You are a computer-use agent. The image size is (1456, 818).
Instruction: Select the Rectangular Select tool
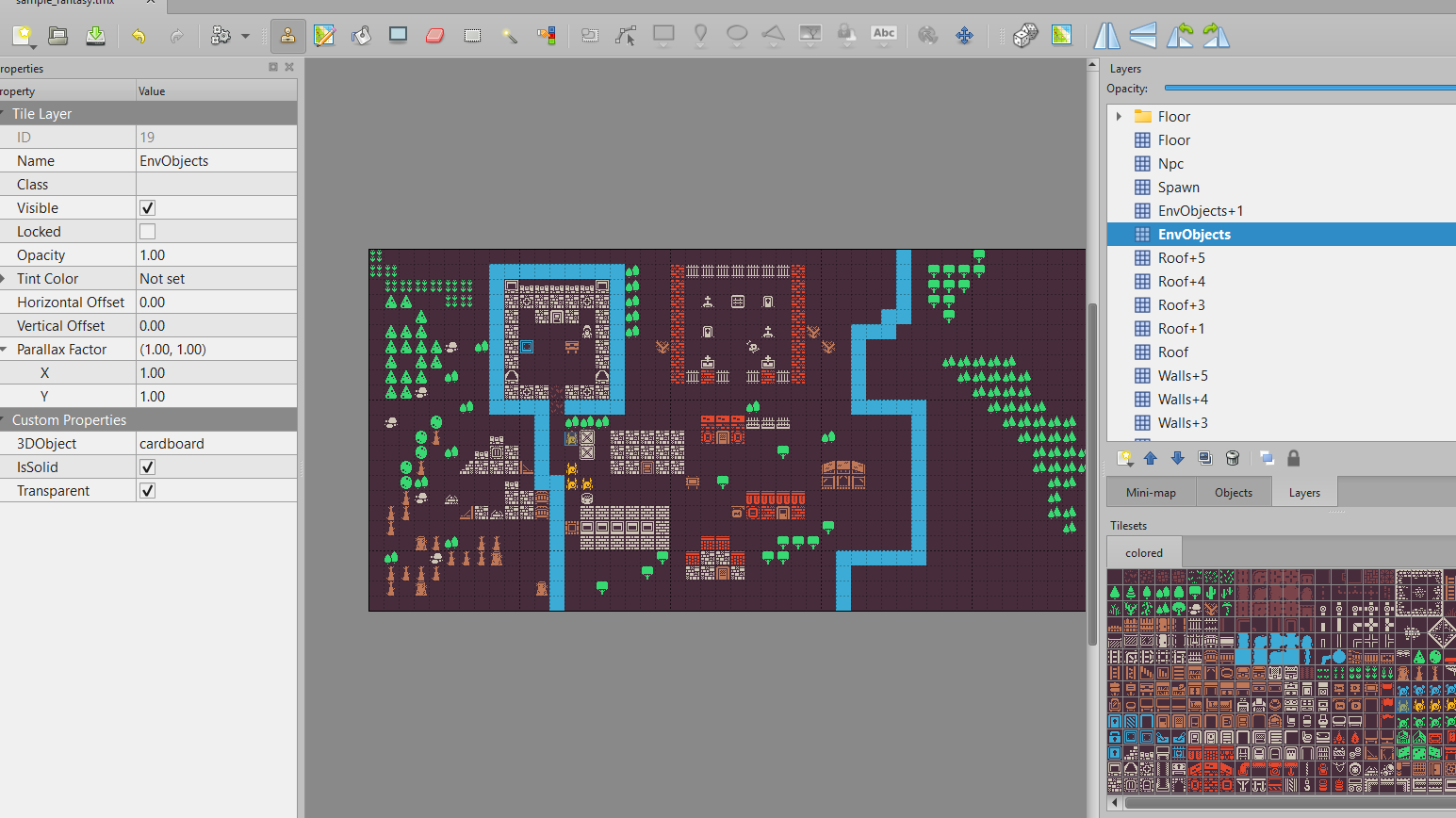tap(472, 36)
